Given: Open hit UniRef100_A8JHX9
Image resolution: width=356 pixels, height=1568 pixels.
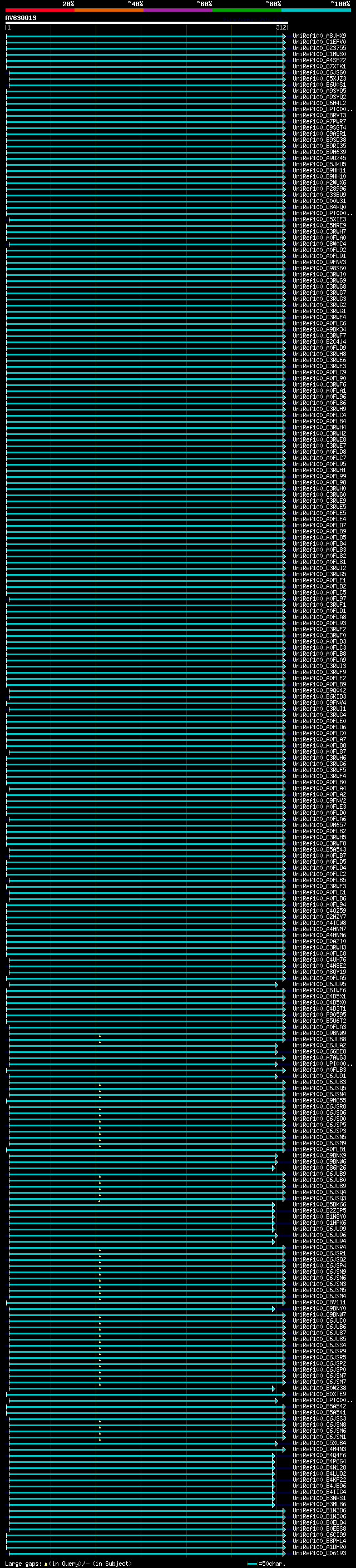Looking at the screenshot, I should [319, 36].
